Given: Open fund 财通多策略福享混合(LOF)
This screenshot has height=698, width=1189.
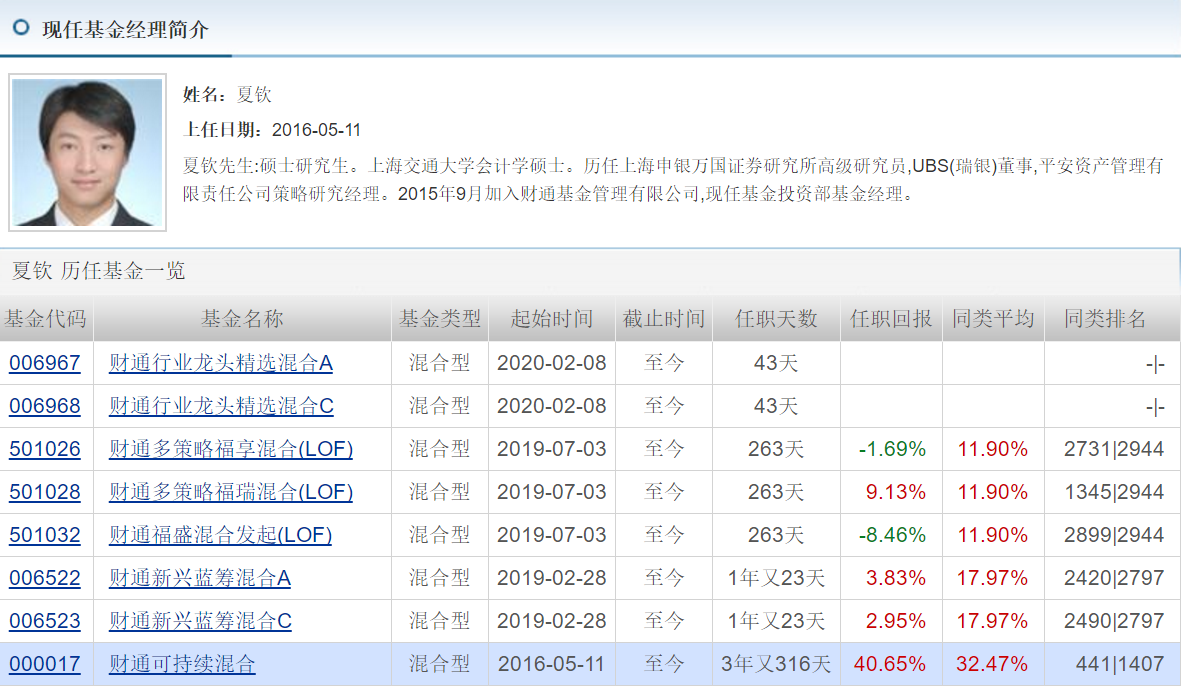Looking at the screenshot, I should click(231, 449).
